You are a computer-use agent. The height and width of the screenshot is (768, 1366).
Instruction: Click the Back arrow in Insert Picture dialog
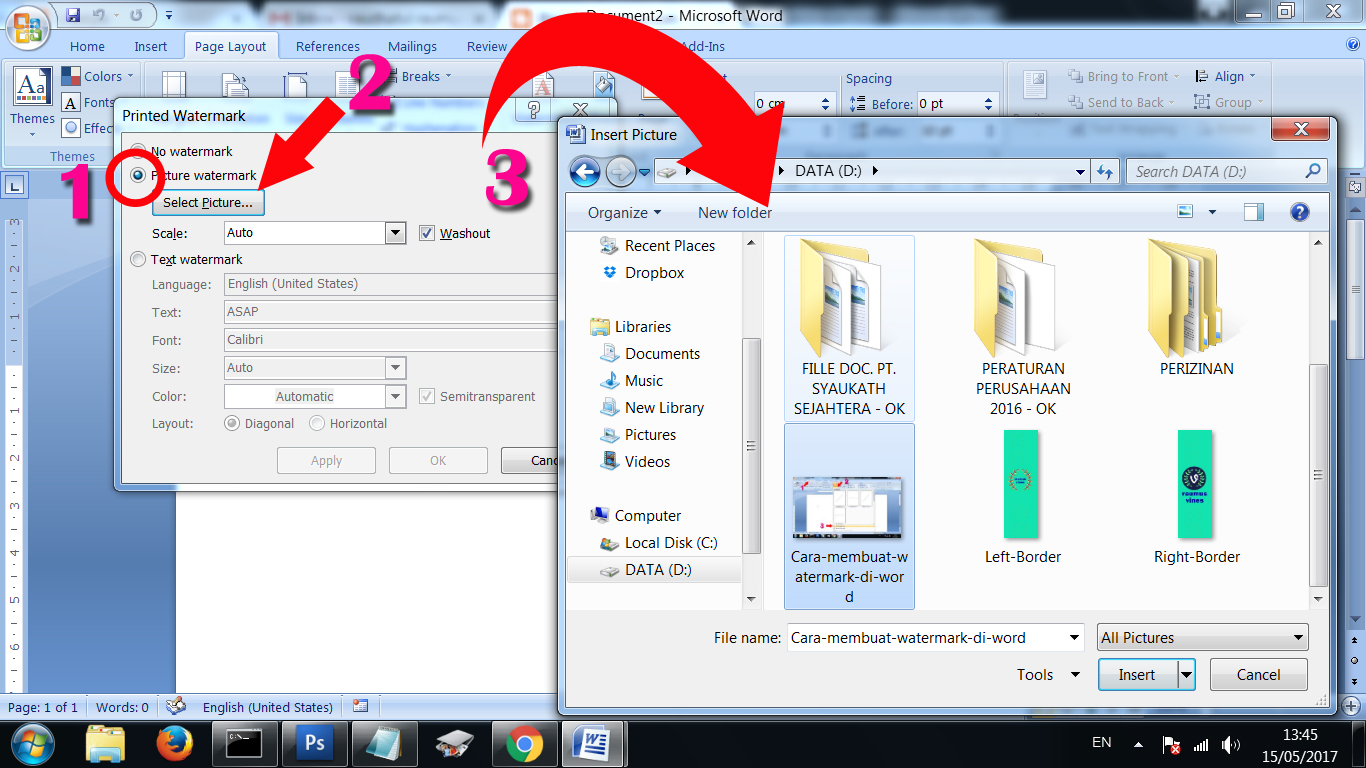point(585,172)
